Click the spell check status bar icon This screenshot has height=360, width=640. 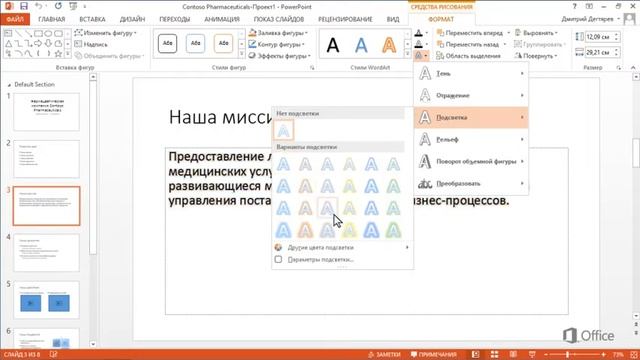click(x=53, y=354)
